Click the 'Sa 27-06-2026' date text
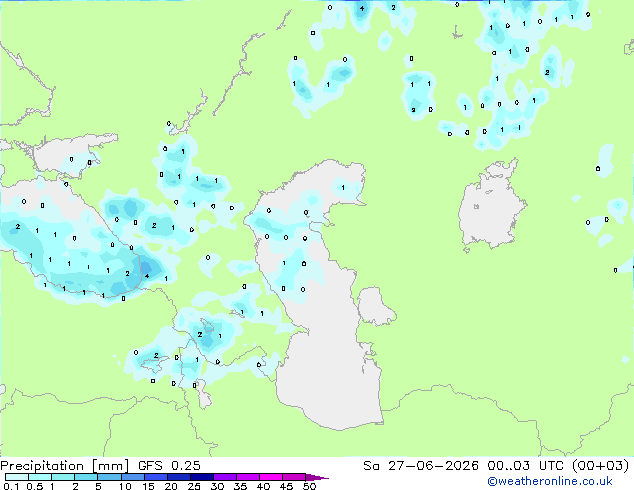 point(421,466)
